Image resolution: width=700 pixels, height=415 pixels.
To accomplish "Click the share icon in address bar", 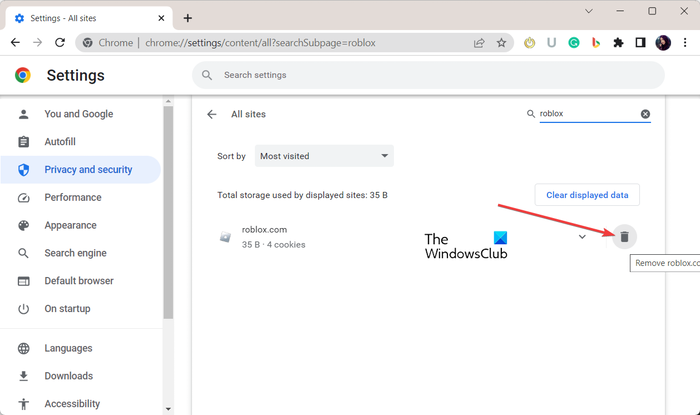I will pyautogui.click(x=479, y=43).
